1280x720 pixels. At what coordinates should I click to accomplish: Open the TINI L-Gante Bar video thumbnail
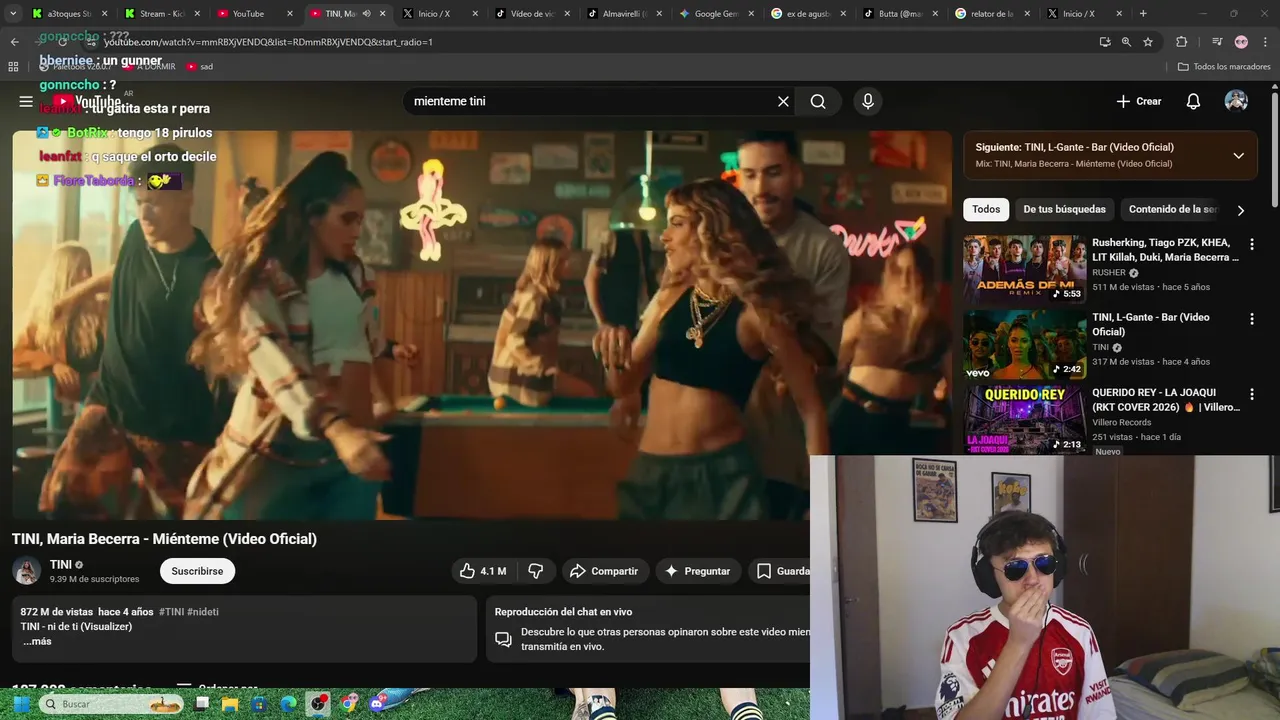coord(1024,344)
